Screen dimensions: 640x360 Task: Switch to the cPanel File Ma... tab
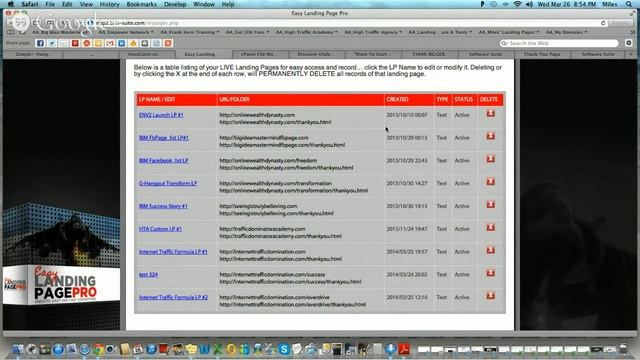click(x=260, y=54)
